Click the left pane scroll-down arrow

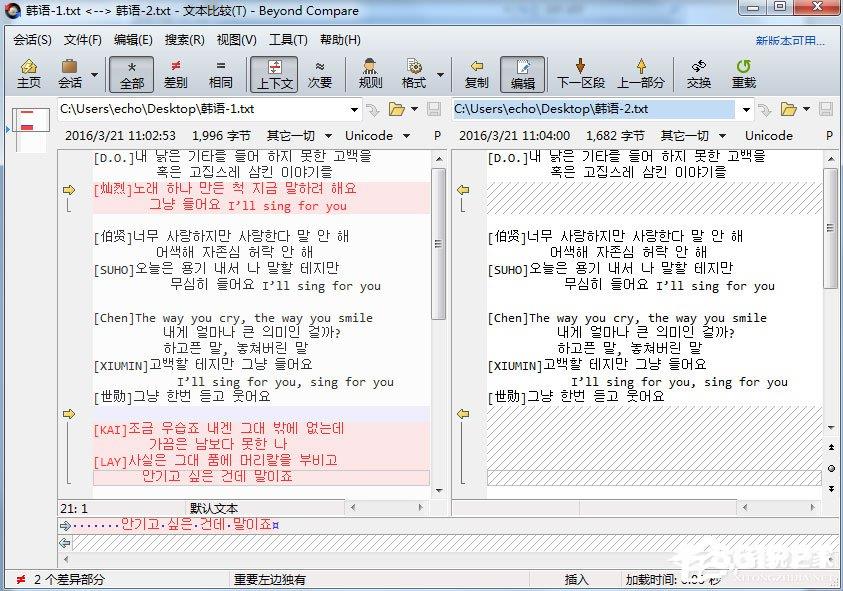[x=439, y=490]
